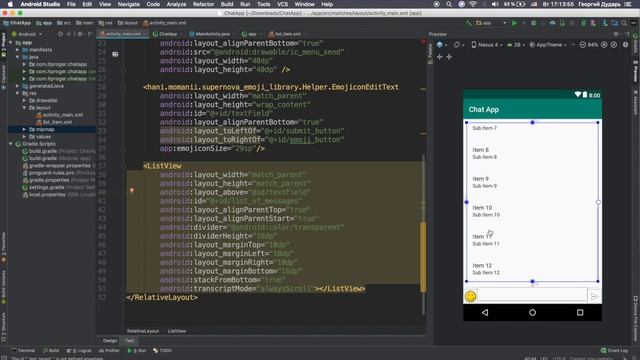Click the Spotlight search icon in the macOS menu bar
Viewport: 640px width, 360px height.
449,4
